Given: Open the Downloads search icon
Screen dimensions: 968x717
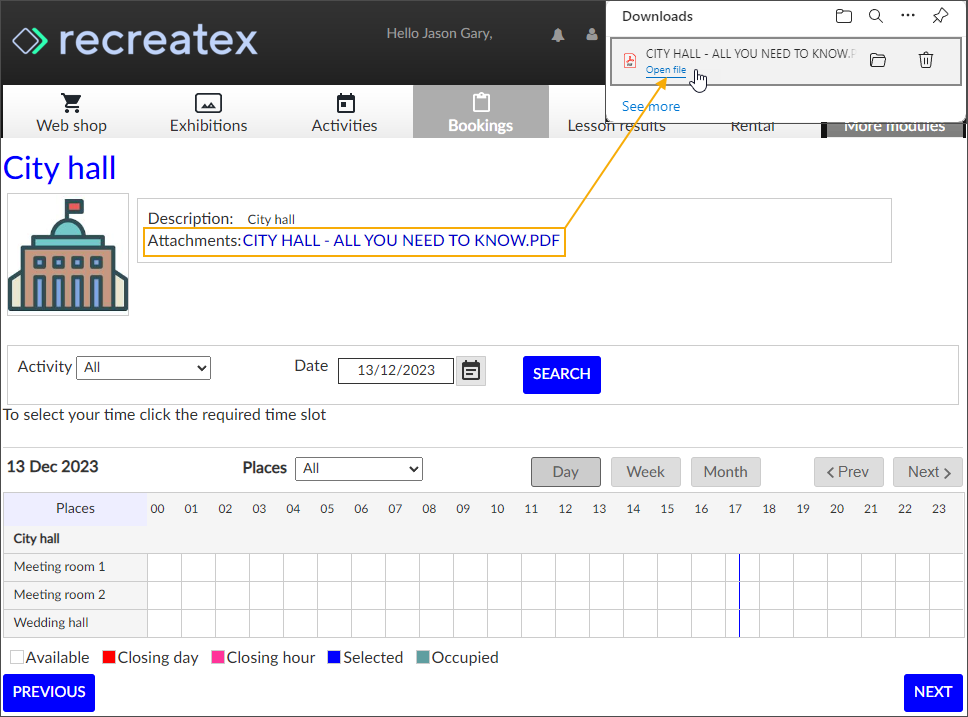Looking at the screenshot, I should click(x=875, y=16).
